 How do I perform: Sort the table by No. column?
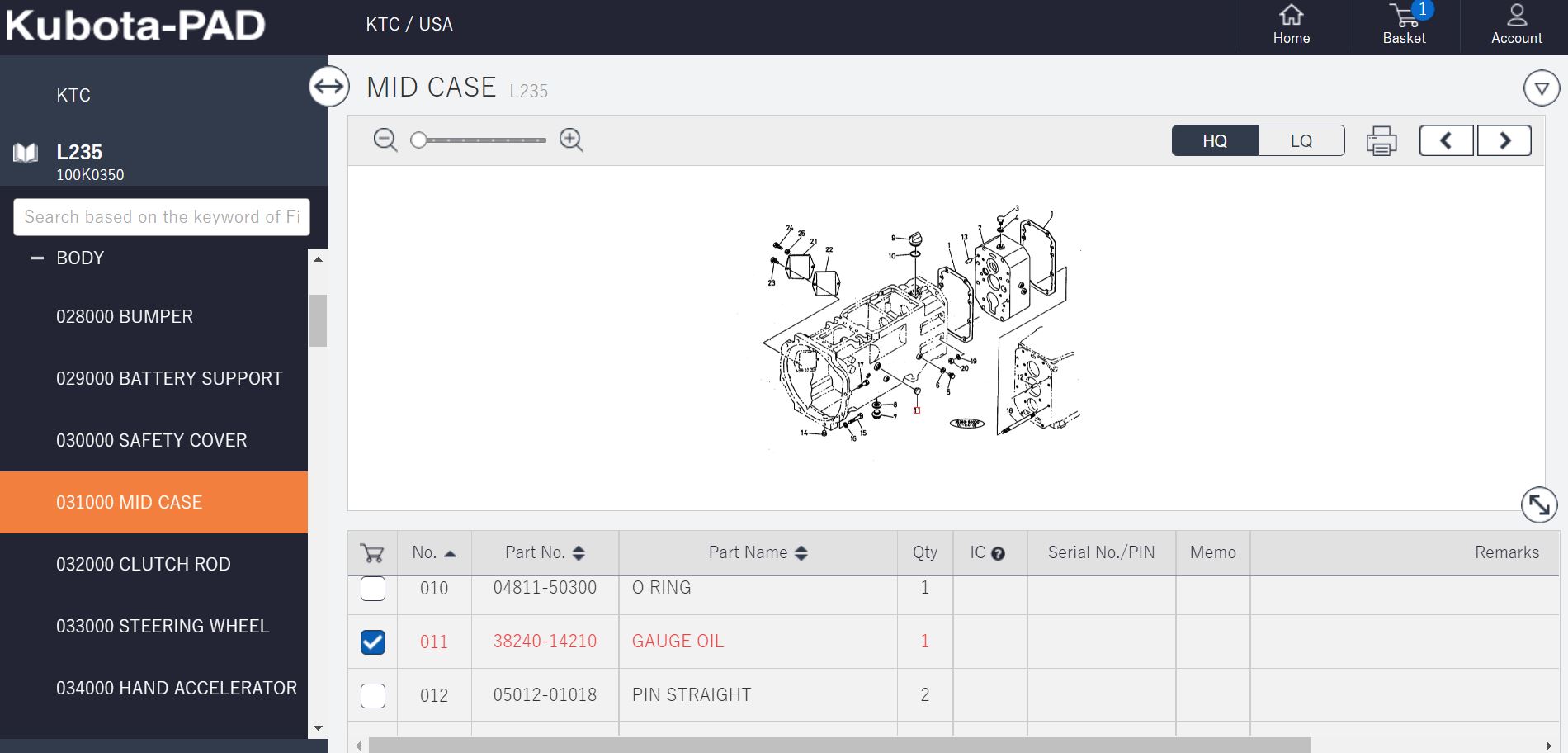(434, 553)
